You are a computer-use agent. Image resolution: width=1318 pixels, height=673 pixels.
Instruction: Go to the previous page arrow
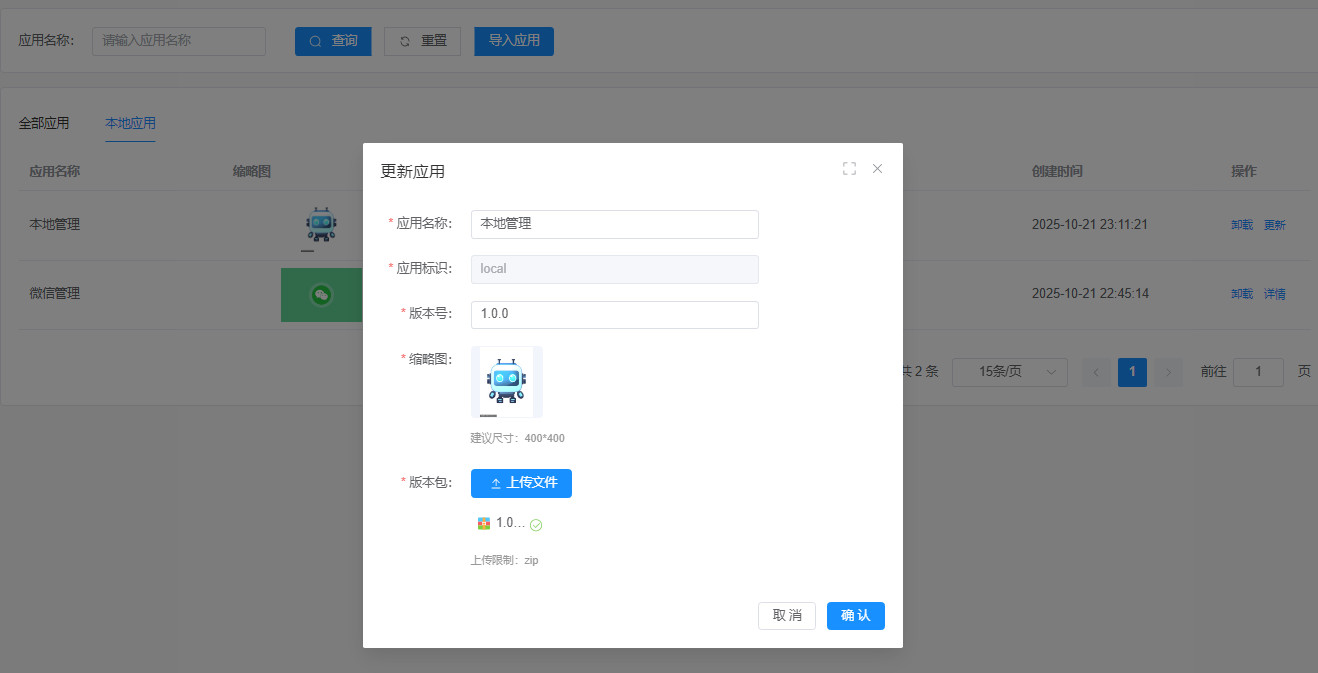[x=1096, y=372]
